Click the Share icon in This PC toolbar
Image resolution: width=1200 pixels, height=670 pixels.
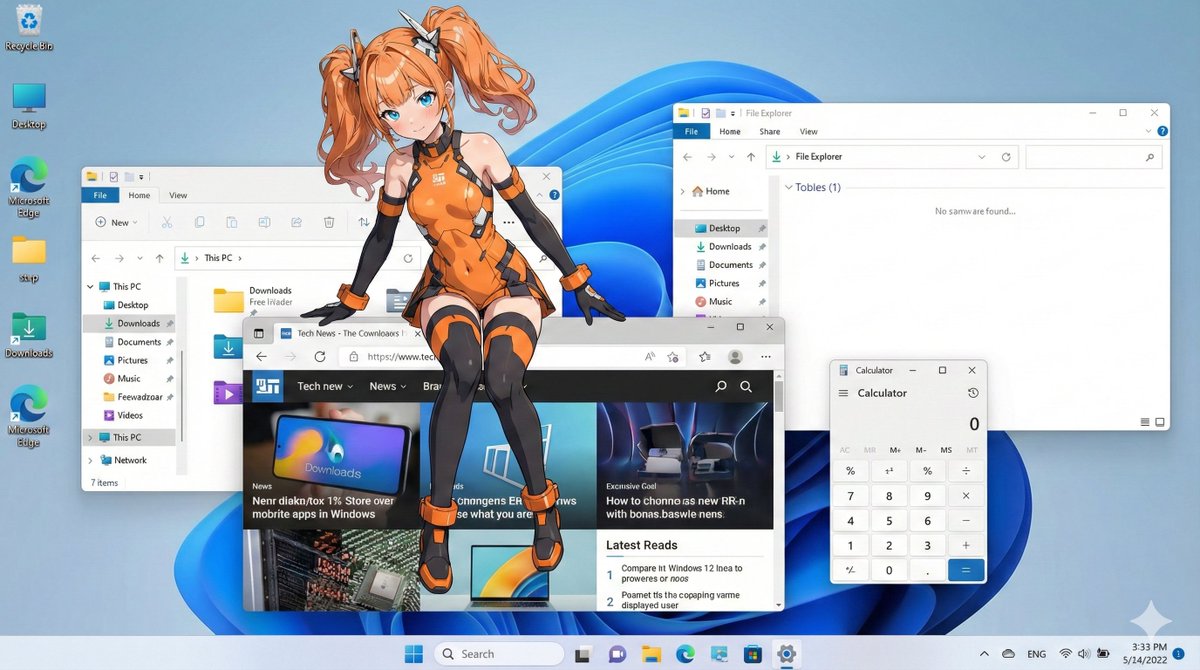tap(296, 222)
